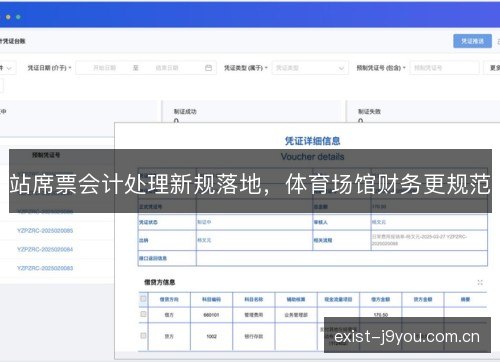Image resolution: width=500 pixels, height=362 pixels.
Task: Click the 管理费用 account name cell
Action: click(x=254, y=315)
